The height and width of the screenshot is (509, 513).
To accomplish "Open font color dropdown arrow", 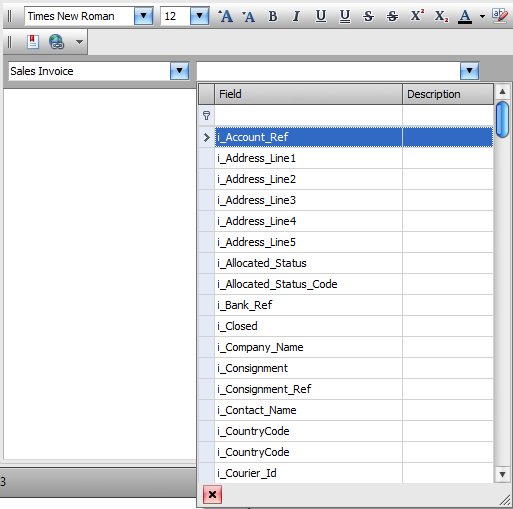I will coord(482,16).
